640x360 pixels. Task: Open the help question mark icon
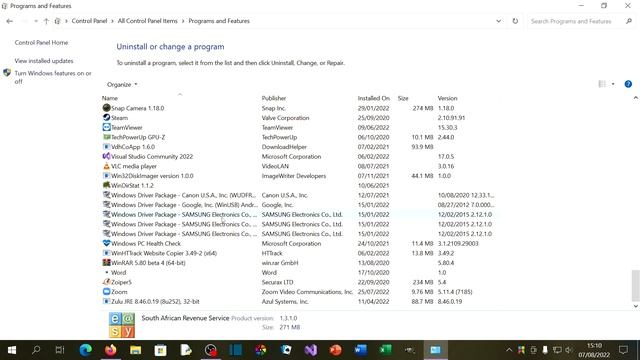[628, 84]
